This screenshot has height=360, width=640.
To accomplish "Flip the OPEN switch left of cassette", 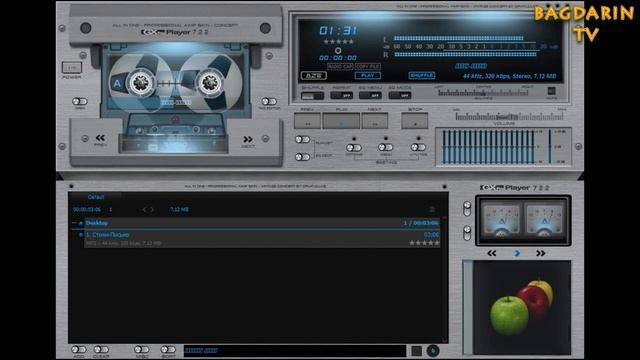I will click(x=80, y=101).
